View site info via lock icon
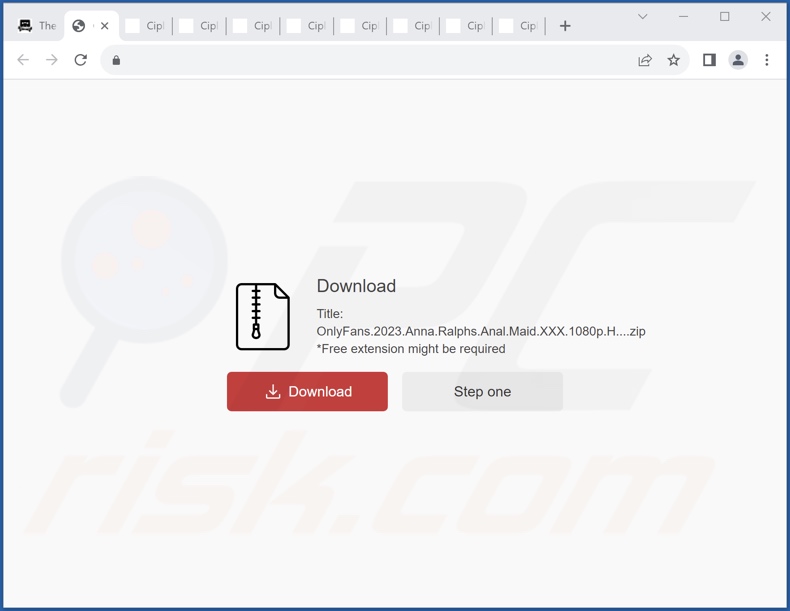Viewport: 790px width, 611px height. [x=116, y=60]
